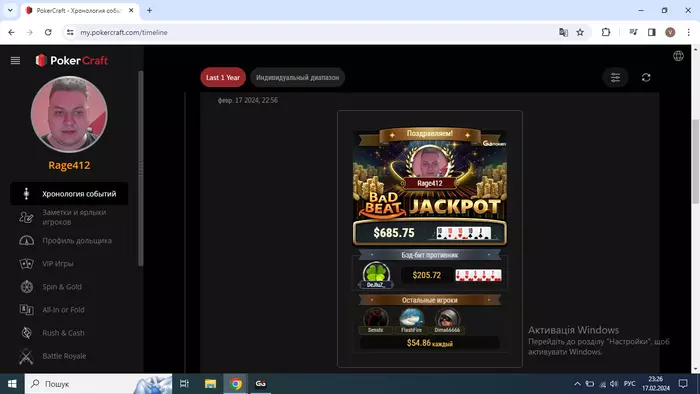This screenshot has width=700, height=394.
Task: Click the $54.86 каждый amount
Action: pos(429,343)
